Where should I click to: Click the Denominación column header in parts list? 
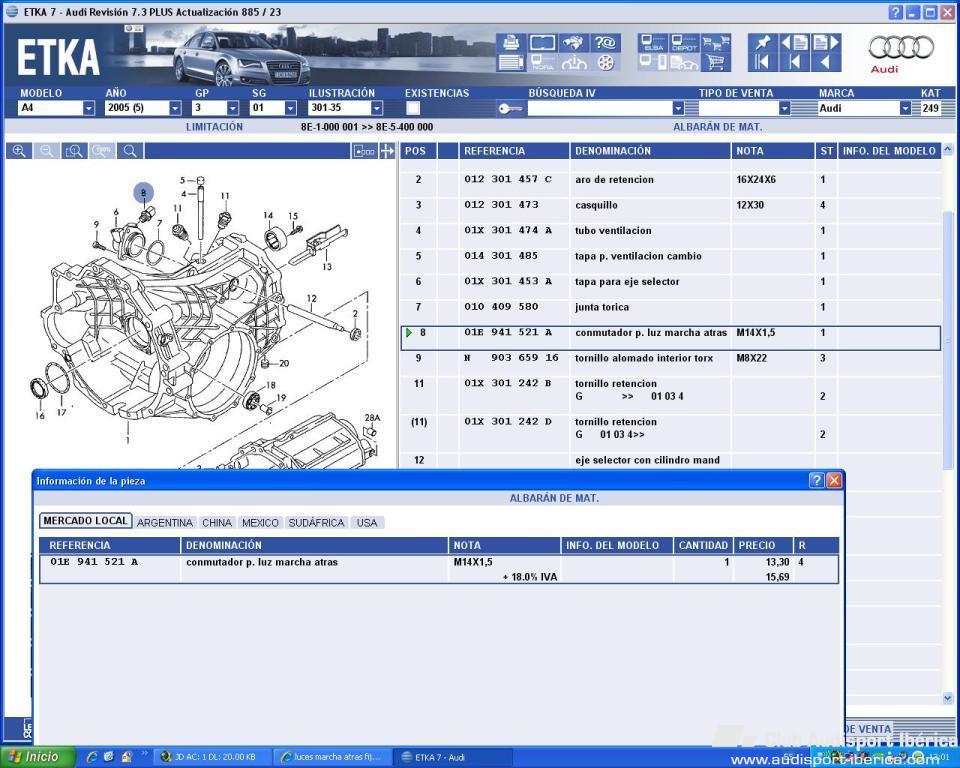[x=651, y=151]
